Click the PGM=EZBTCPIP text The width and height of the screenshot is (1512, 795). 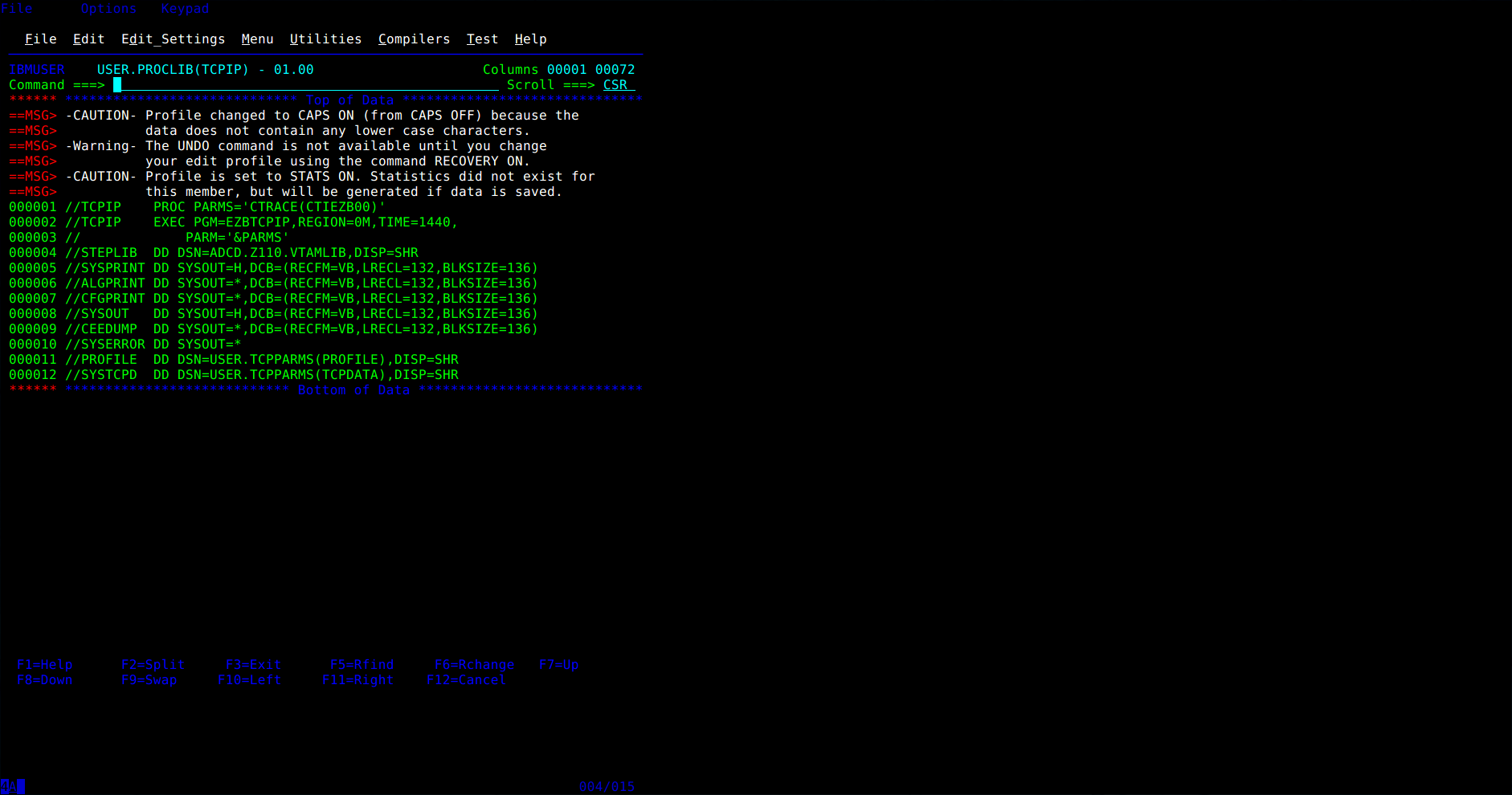coord(241,222)
